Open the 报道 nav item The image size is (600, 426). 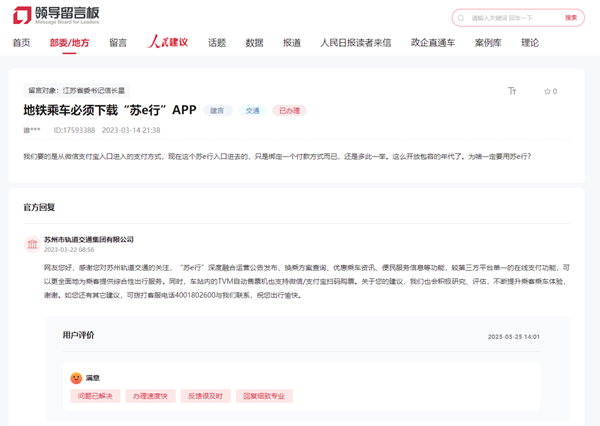tap(292, 42)
